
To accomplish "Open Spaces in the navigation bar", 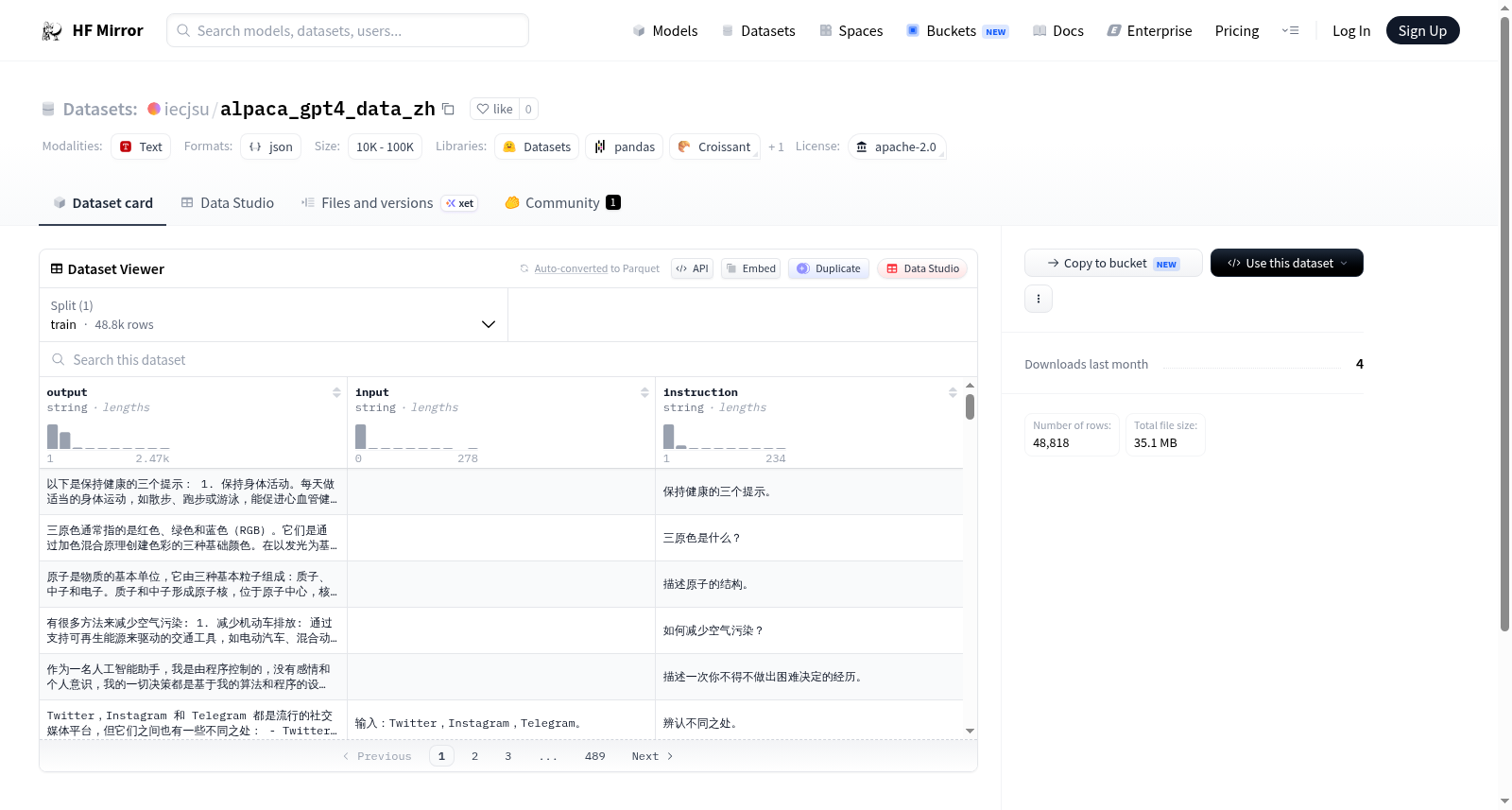I will pyautogui.click(x=850, y=31).
